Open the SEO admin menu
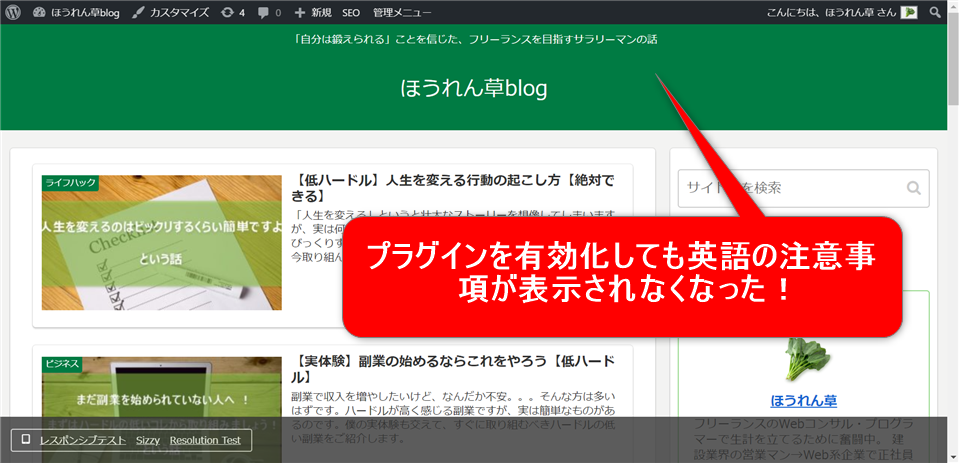The image size is (959, 463). pos(351,12)
